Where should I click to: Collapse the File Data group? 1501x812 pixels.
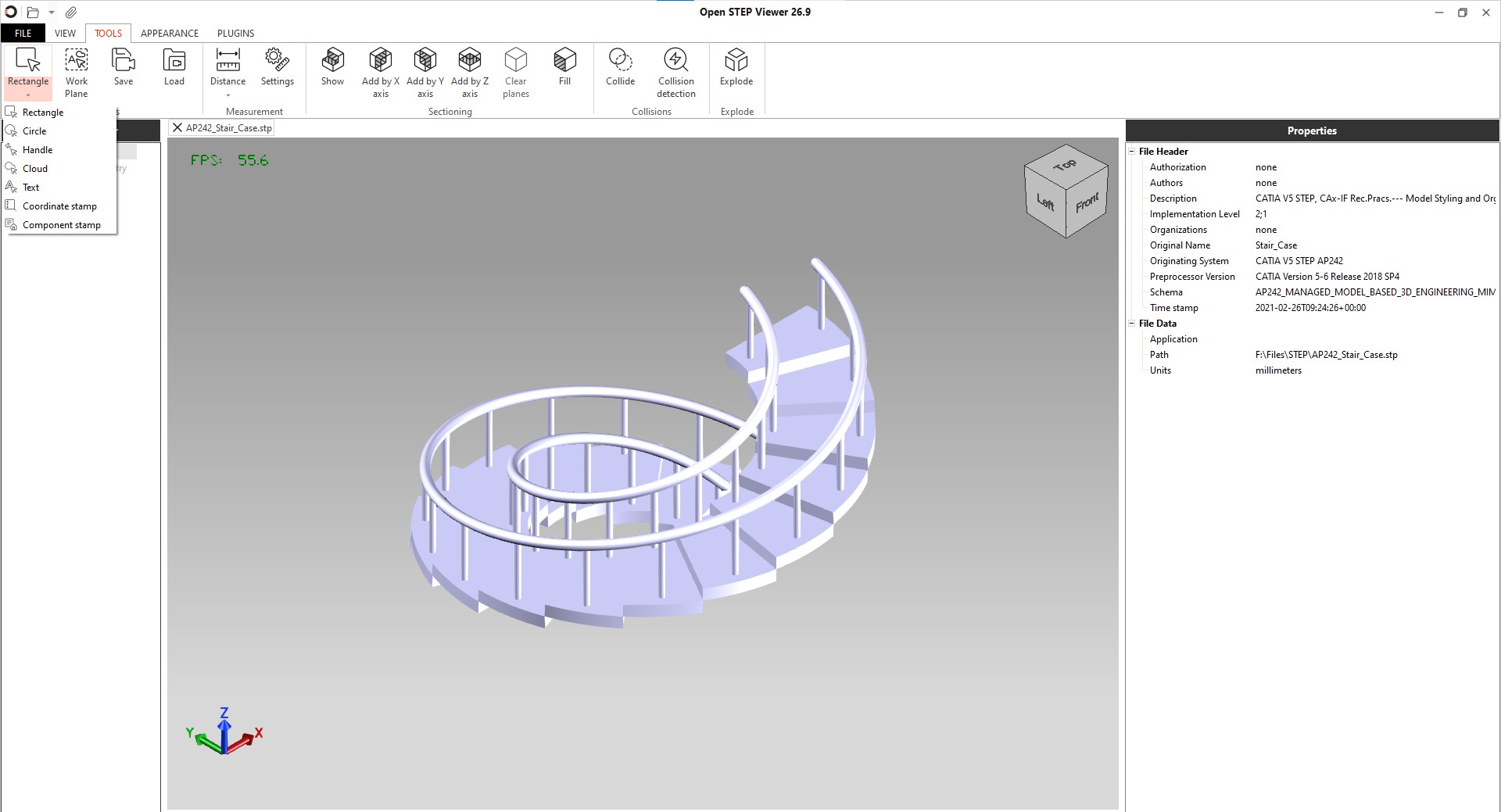1131,324
